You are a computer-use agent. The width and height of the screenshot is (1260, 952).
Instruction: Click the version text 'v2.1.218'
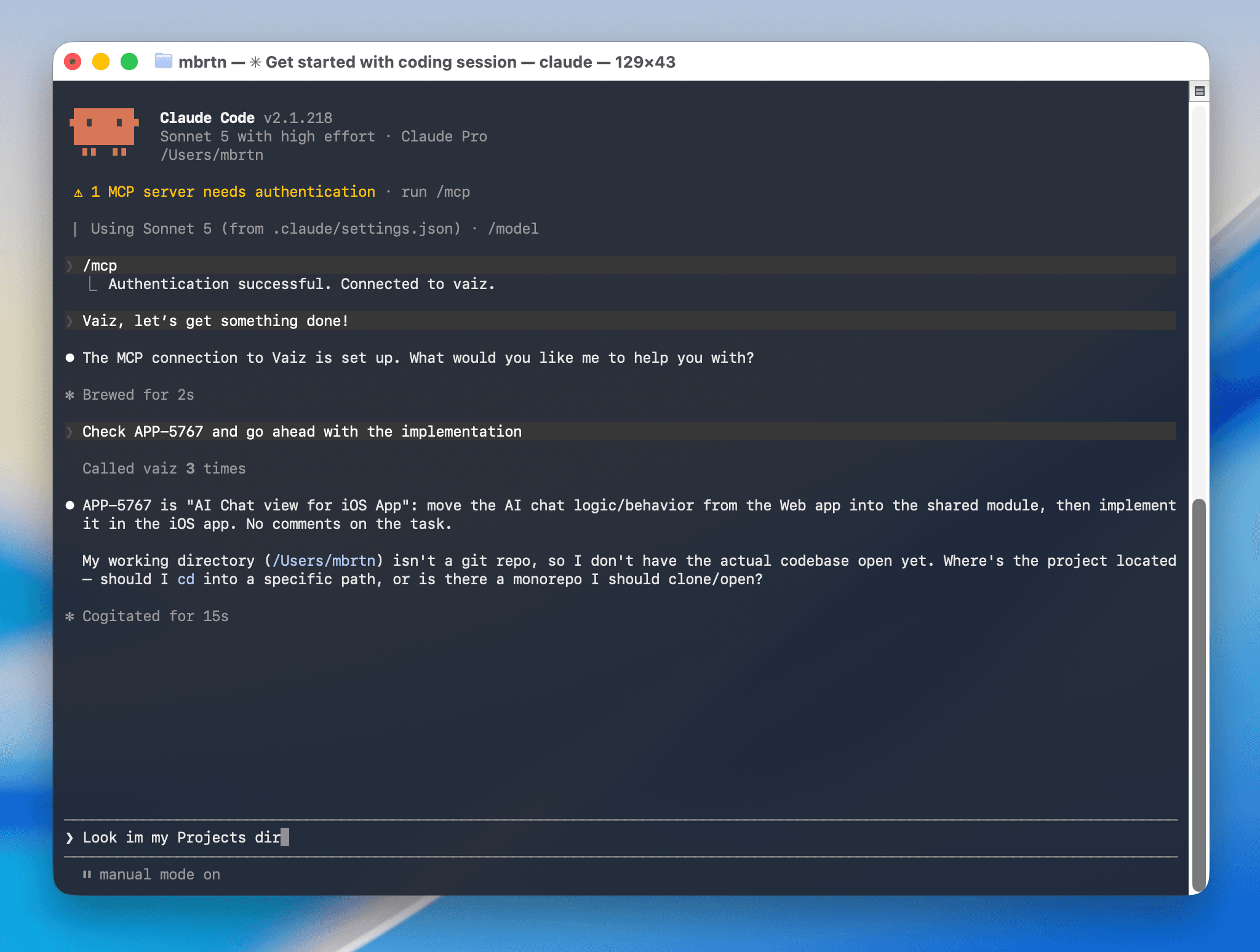pos(298,118)
